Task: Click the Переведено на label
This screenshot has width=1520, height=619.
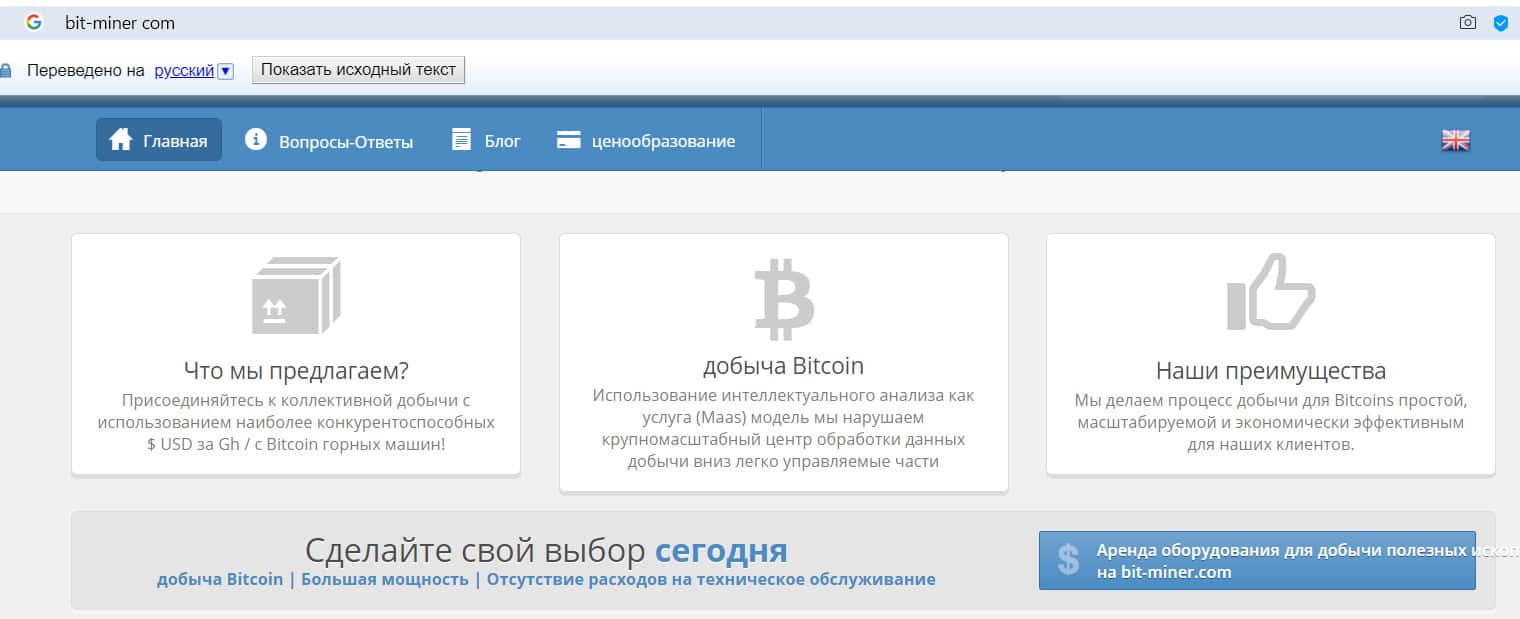Action: [x=86, y=71]
